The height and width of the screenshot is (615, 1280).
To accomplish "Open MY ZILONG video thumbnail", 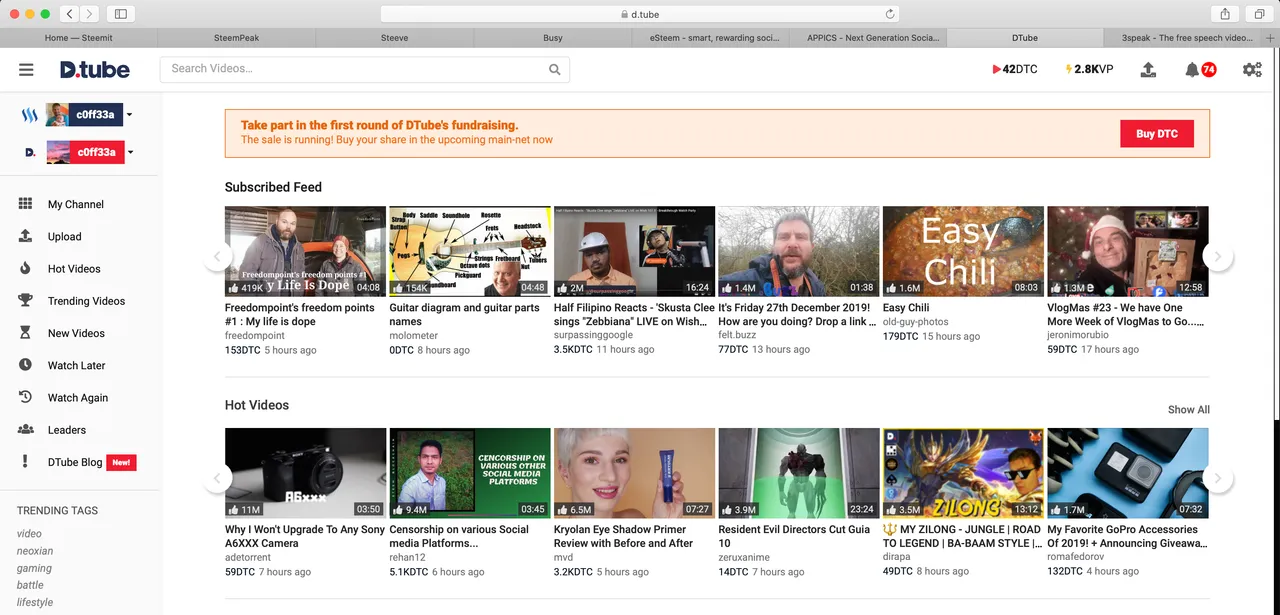I will (x=963, y=473).
